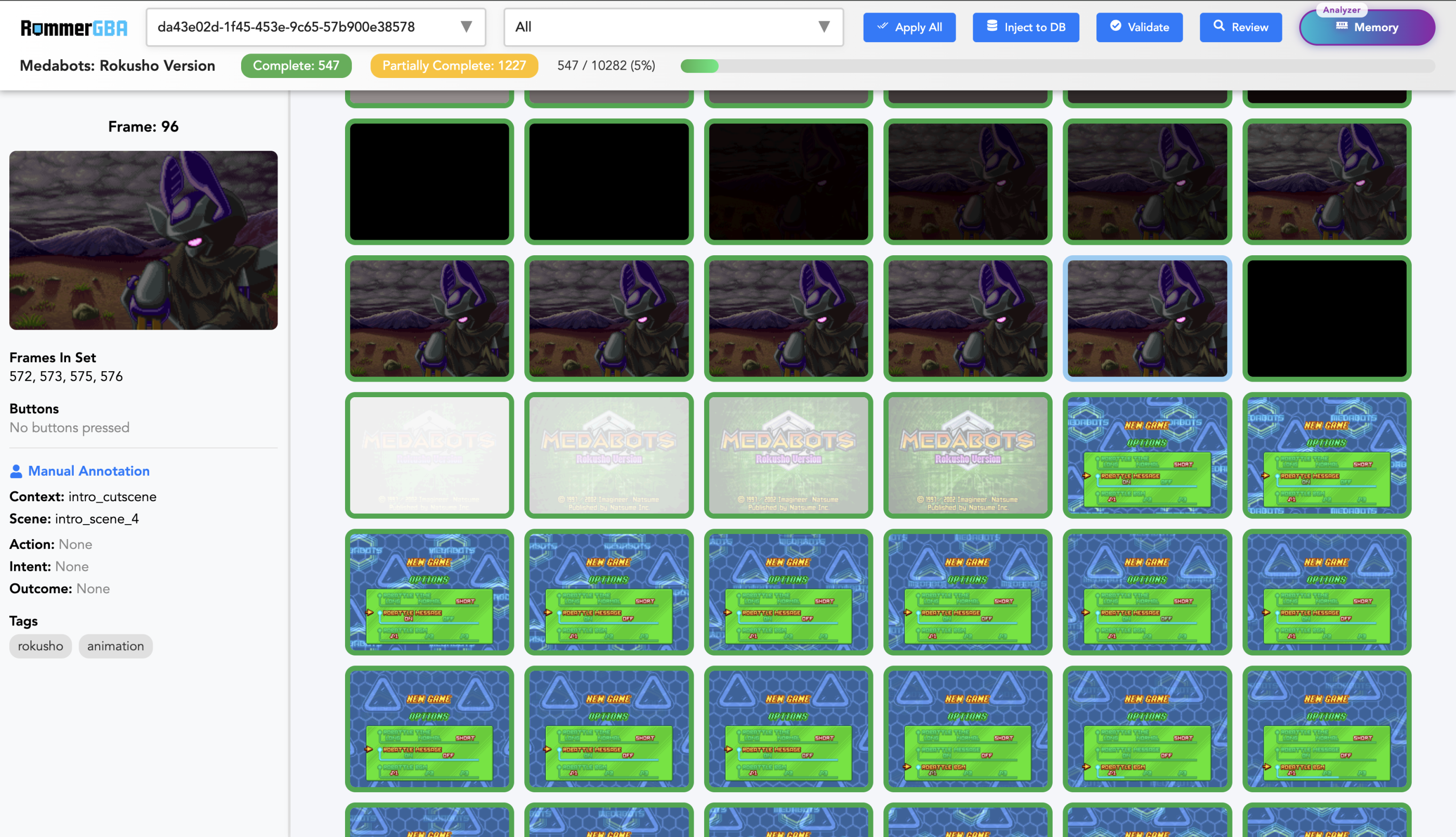
Task: Click the '547 / 10282 (5%)' counter
Action: pyautogui.click(x=606, y=66)
